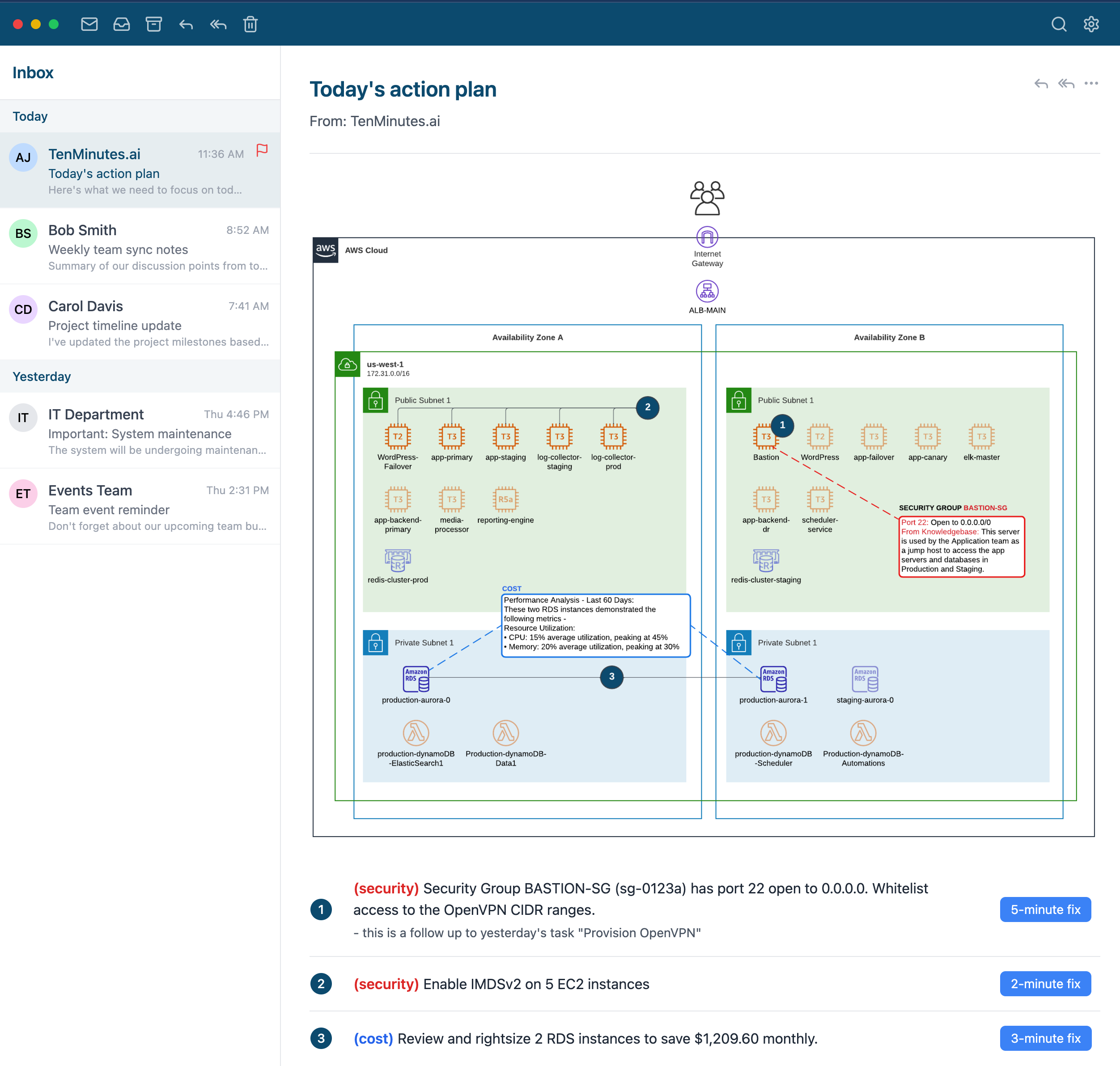Click the app-backend-dr instance icon
The height and width of the screenshot is (1066, 1120).
766,499
